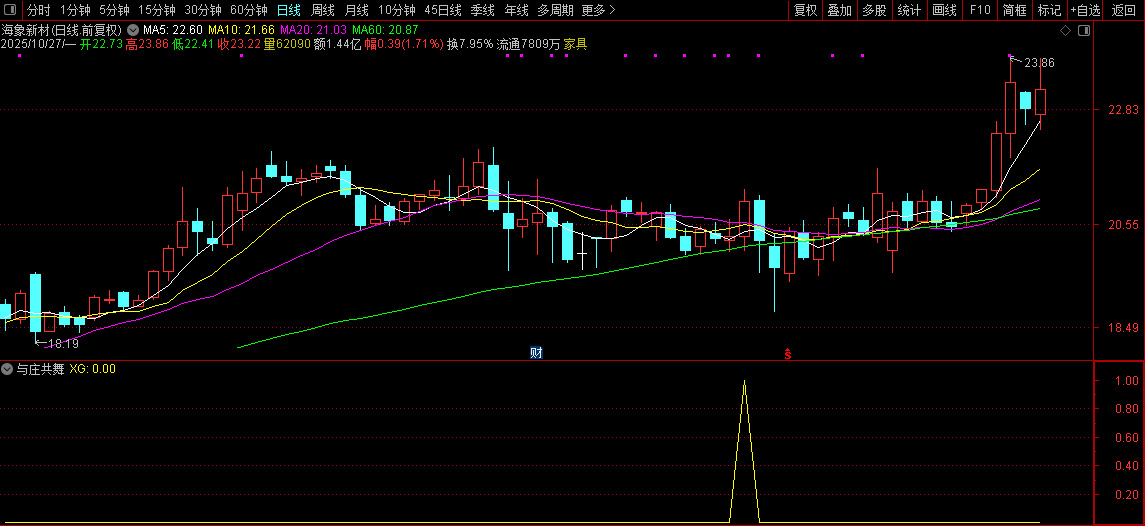
Task: Toggle the left sidebar panel icon
Action: [10, 10]
